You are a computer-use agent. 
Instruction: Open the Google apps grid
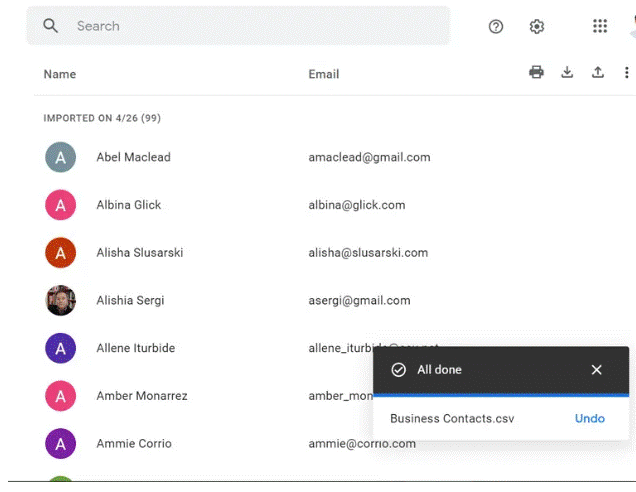click(600, 27)
